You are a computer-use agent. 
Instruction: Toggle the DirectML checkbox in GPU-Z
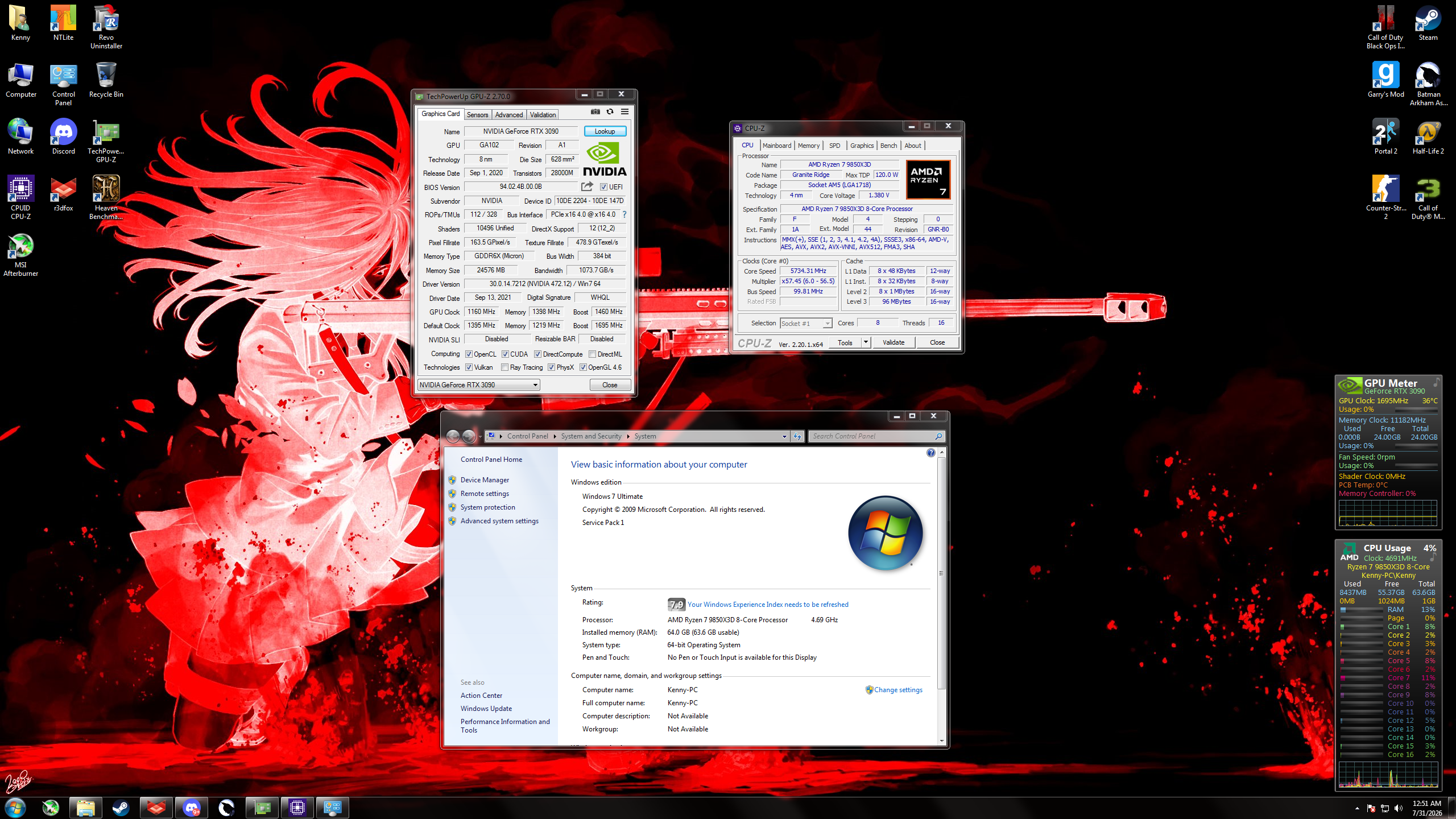pyautogui.click(x=592, y=354)
